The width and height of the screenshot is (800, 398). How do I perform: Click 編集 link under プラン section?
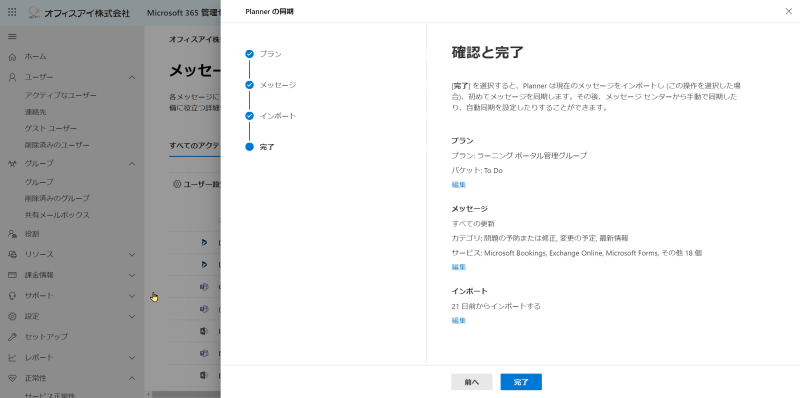(x=459, y=185)
